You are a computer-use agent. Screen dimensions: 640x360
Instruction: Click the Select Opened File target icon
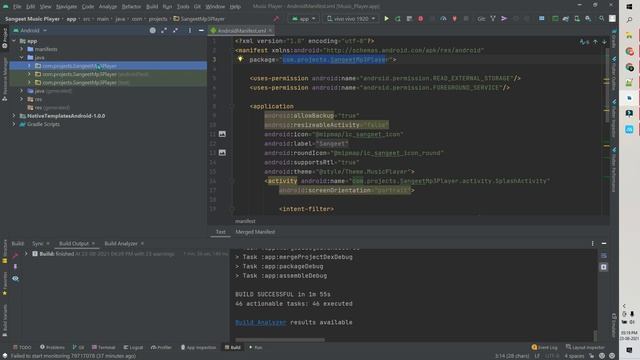tap(152, 31)
